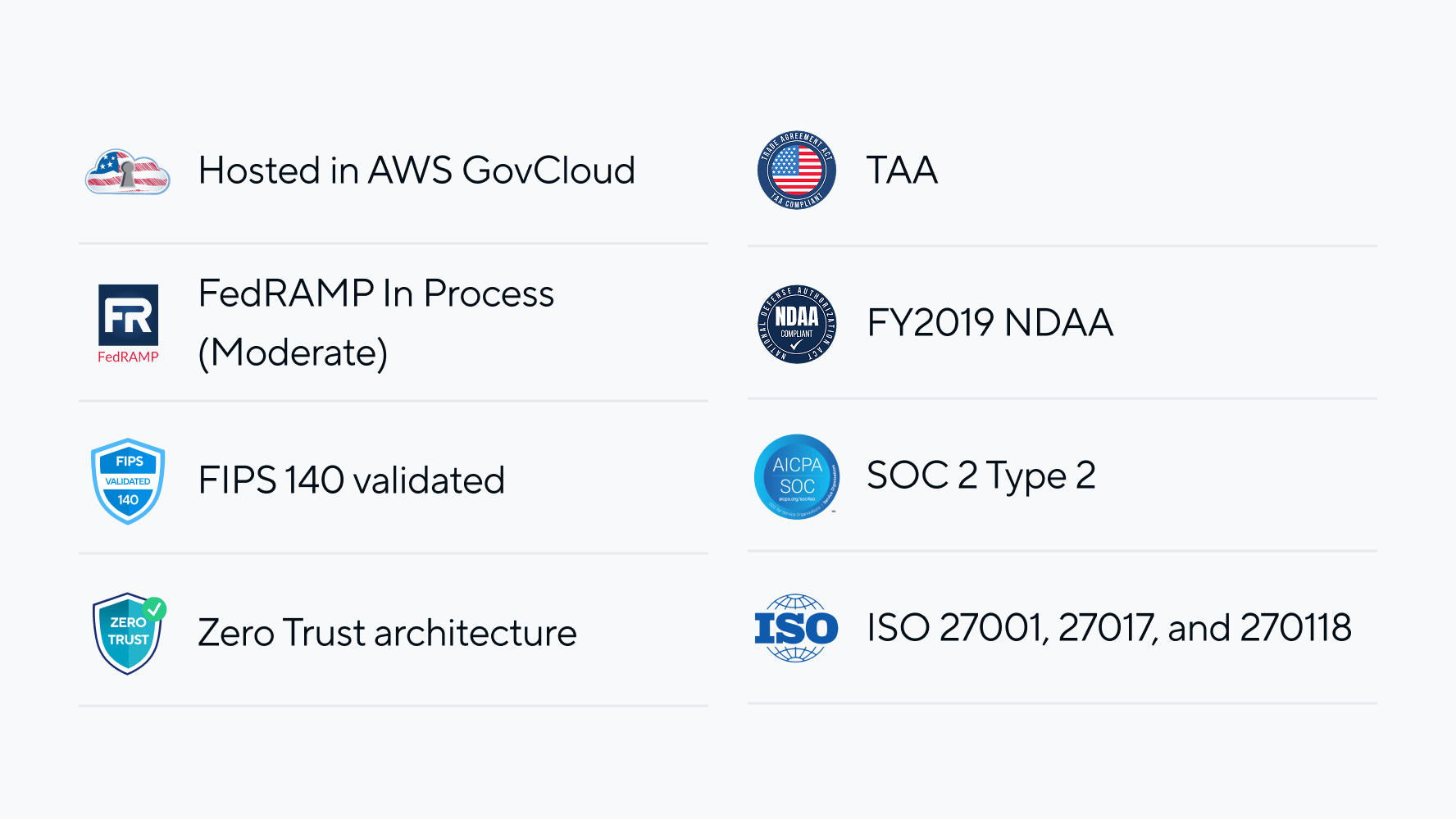Click the Zero Trust architecture label
Screen dimensions: 1456x819
388,633
